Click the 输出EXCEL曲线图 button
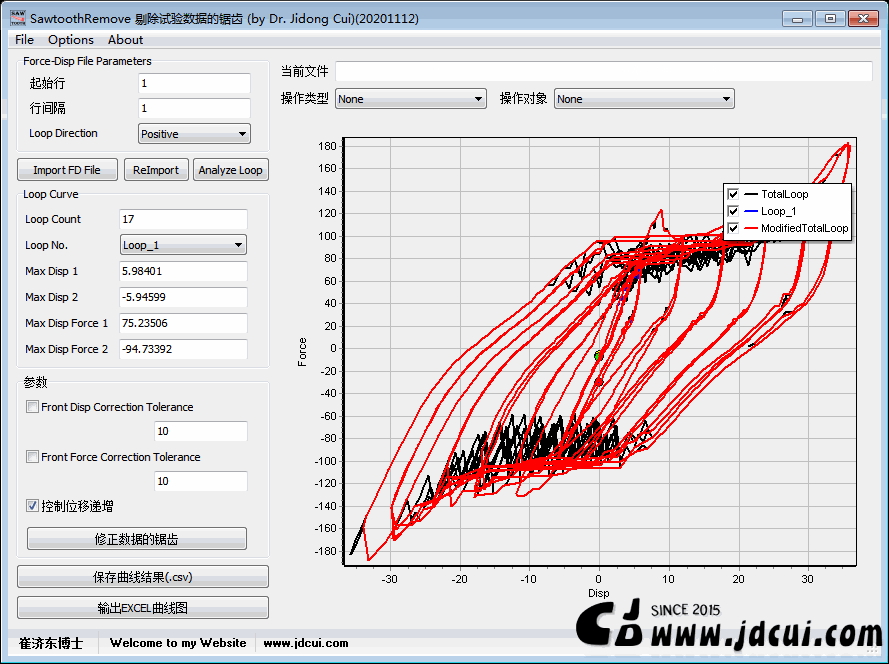The image size is (889, 664). [143, 608]
